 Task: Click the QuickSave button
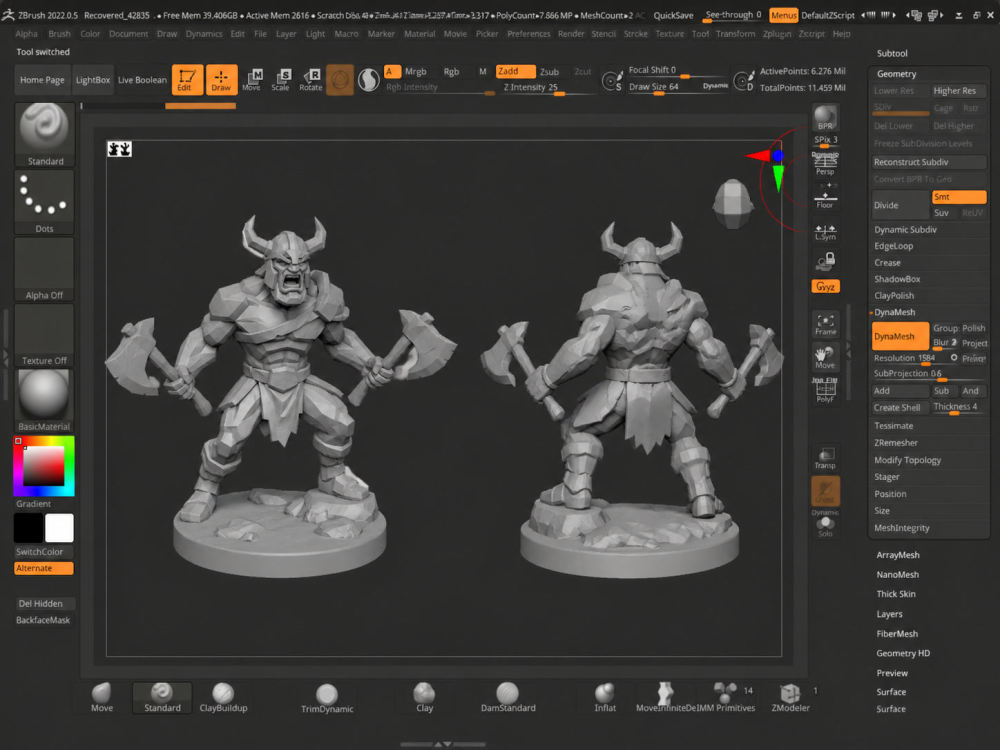point(673,15)
